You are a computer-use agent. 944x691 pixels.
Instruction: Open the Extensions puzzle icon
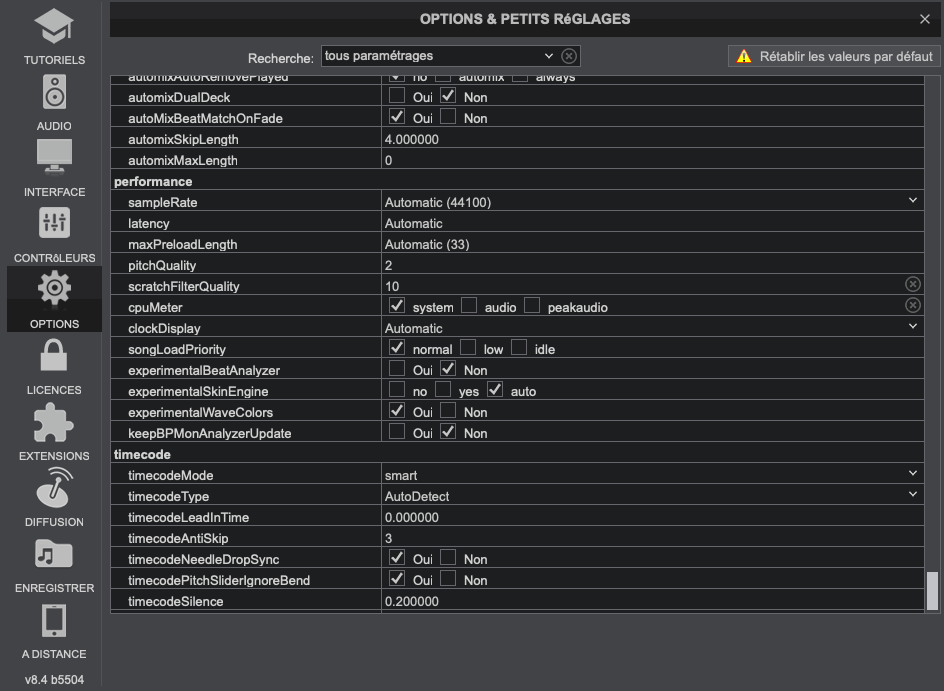(54, 423)
